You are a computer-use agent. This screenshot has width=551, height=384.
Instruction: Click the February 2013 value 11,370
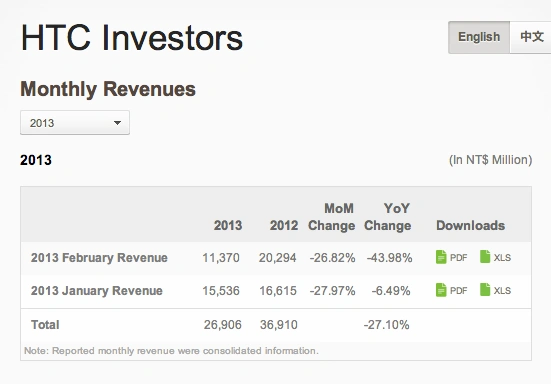[221, 258]
